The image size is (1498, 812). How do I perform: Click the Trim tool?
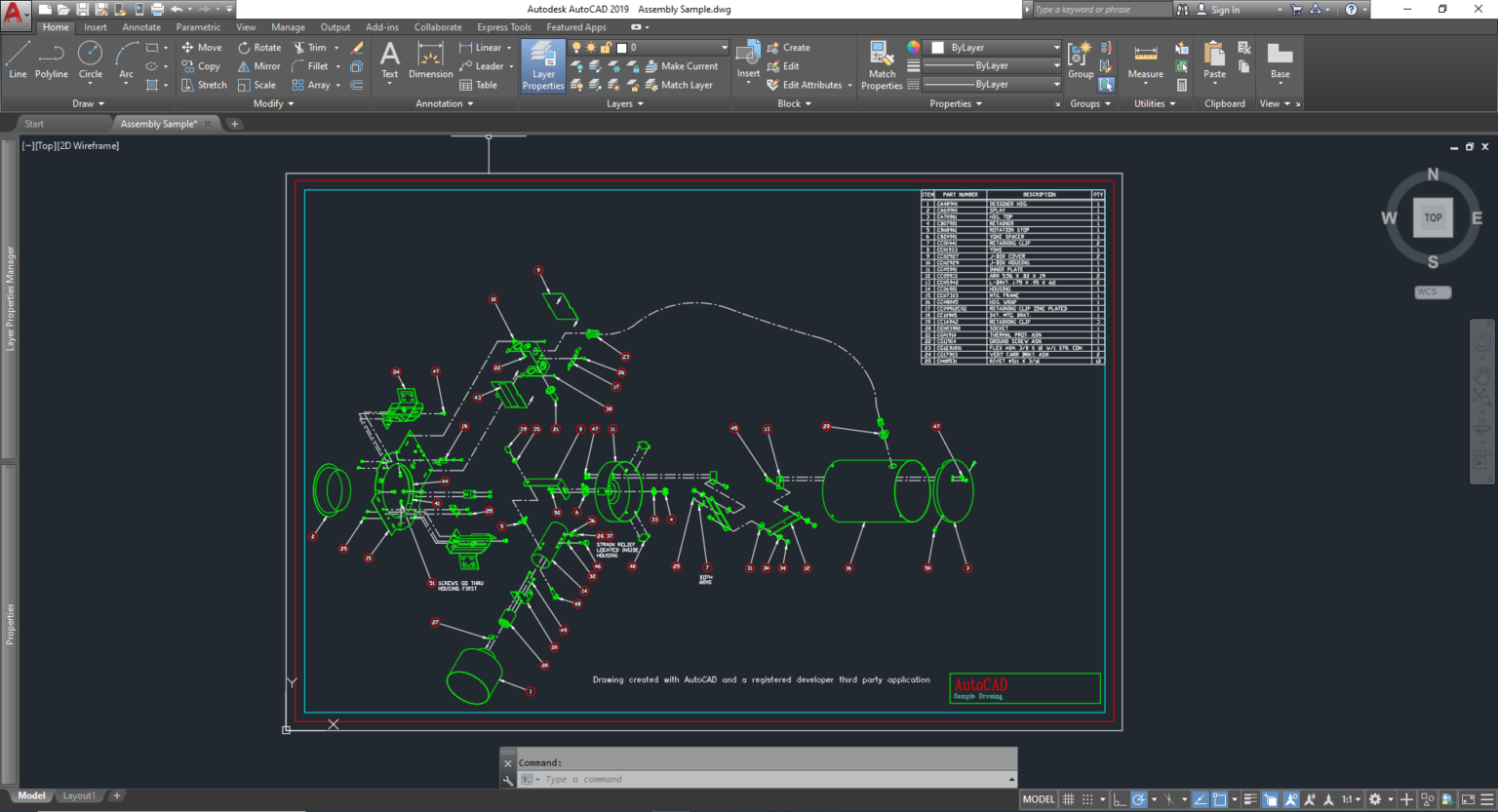tap(309, 47)
